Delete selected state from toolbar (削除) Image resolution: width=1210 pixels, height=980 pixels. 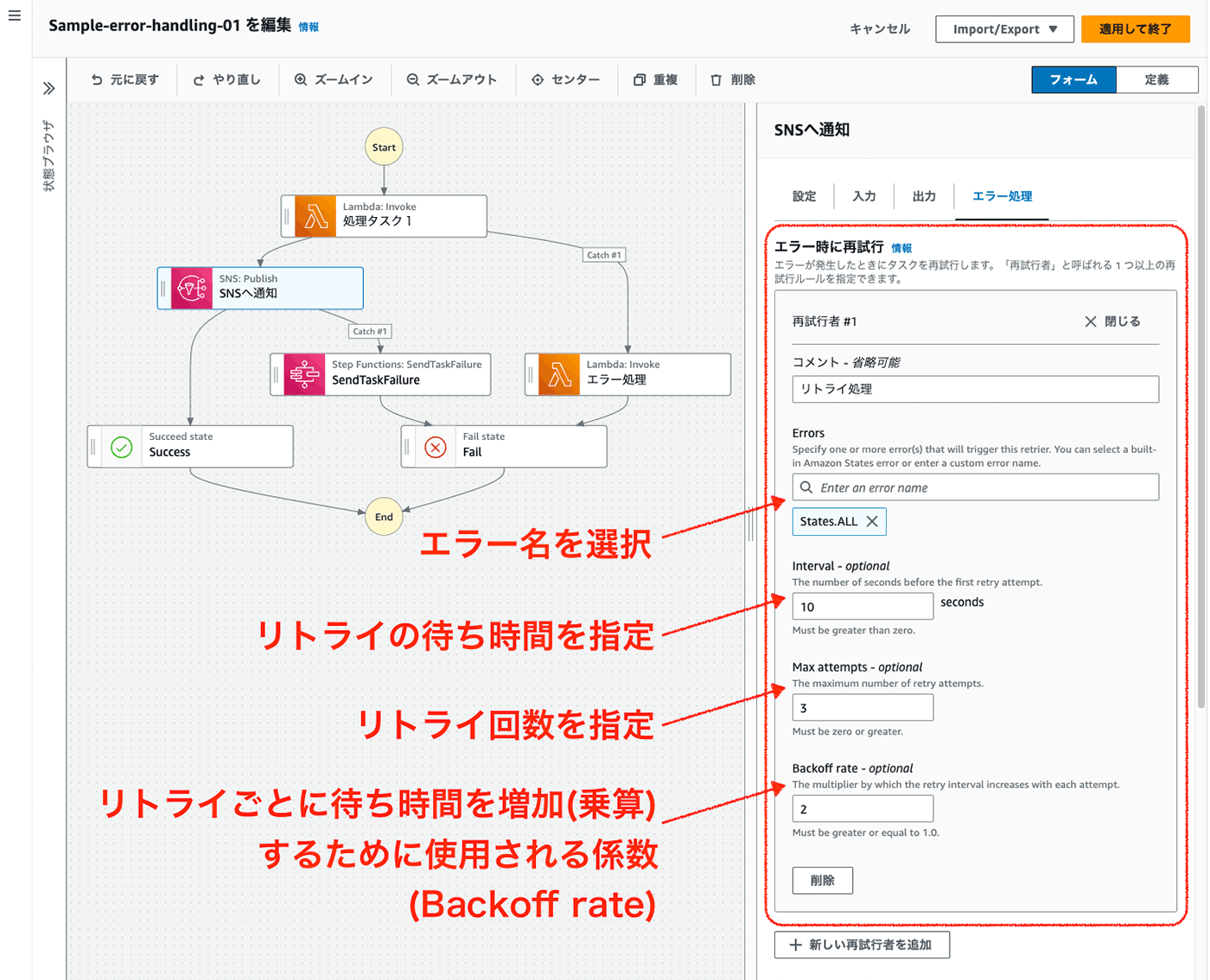click(733, 80)
